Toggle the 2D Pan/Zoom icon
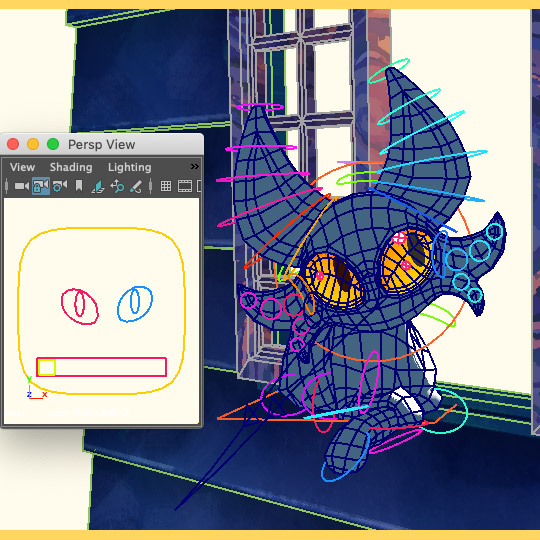Screen dimensions: 540x540 117,186
